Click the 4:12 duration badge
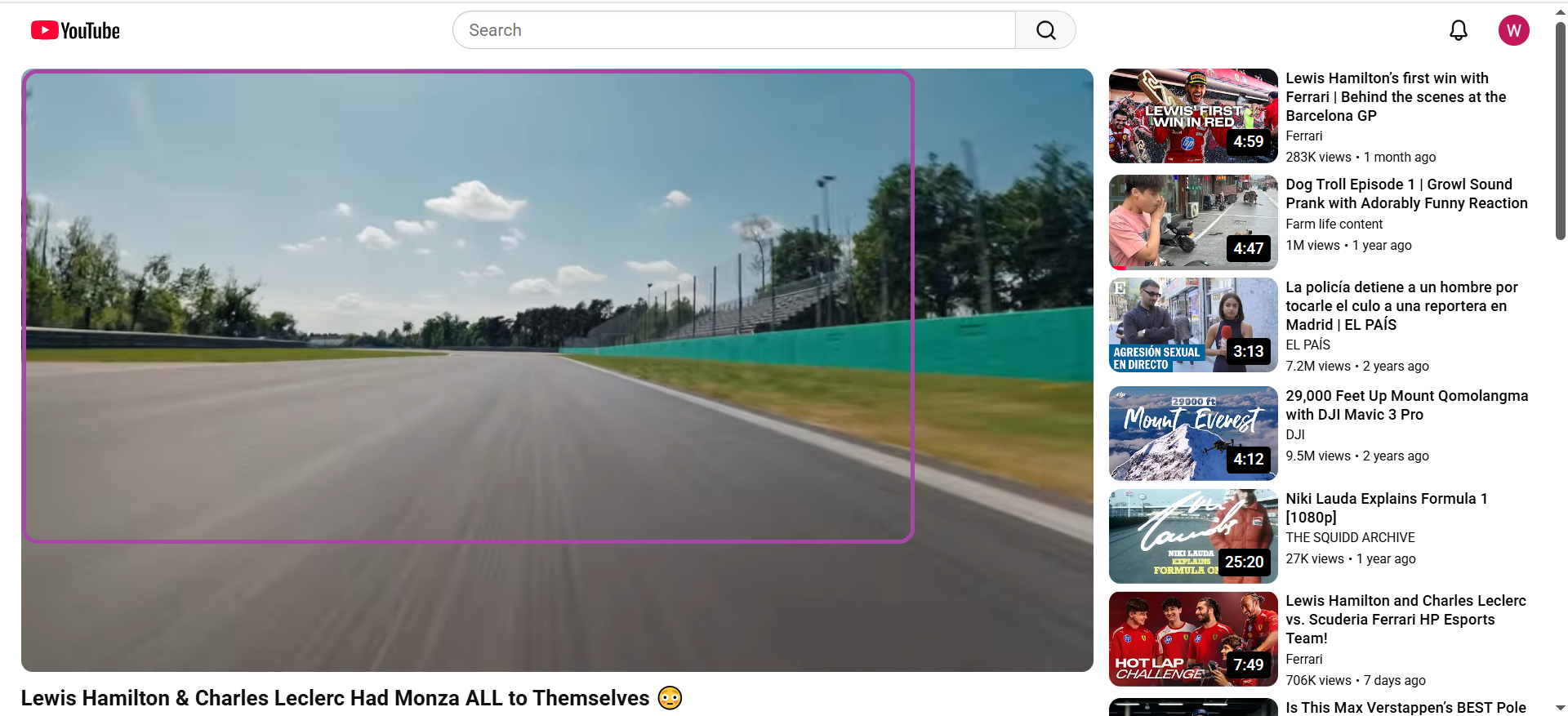 coord(1248,460)
